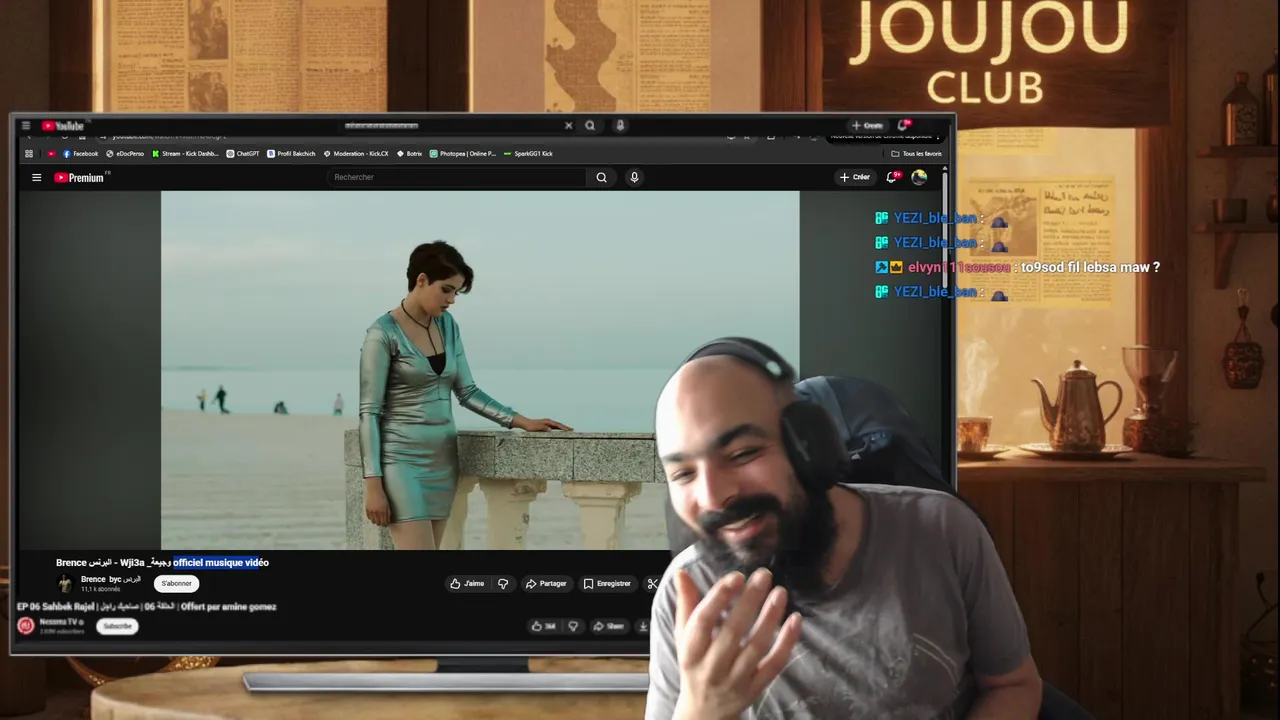This screenshot has width=1280, height=720.
Task: Click the YouTube Premium logo
Action: [x=79, y=177]
